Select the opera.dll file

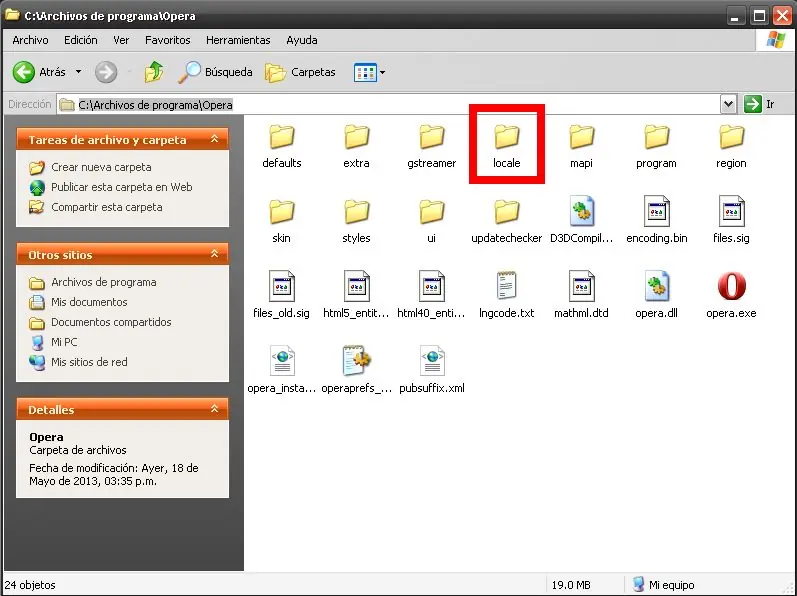click(656, 295)
